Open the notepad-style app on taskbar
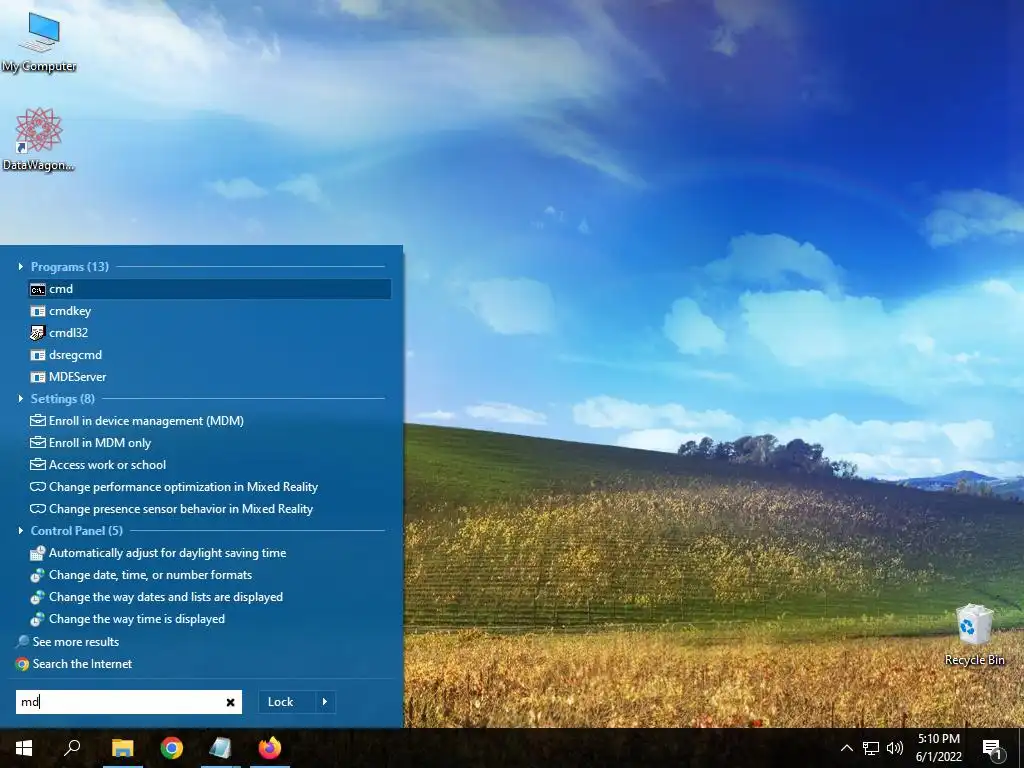1024x768 pixels. pyautogui.click(x=221, y=748)
